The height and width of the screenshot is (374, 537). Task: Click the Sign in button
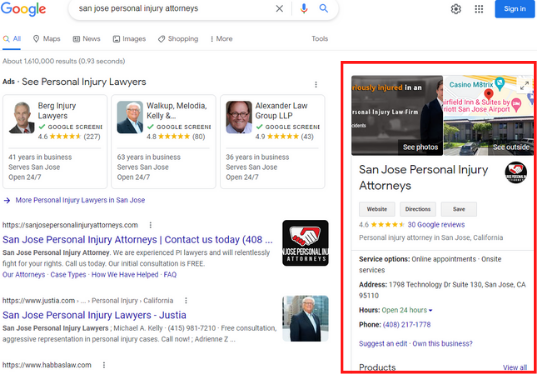click(x=515, y=9)
